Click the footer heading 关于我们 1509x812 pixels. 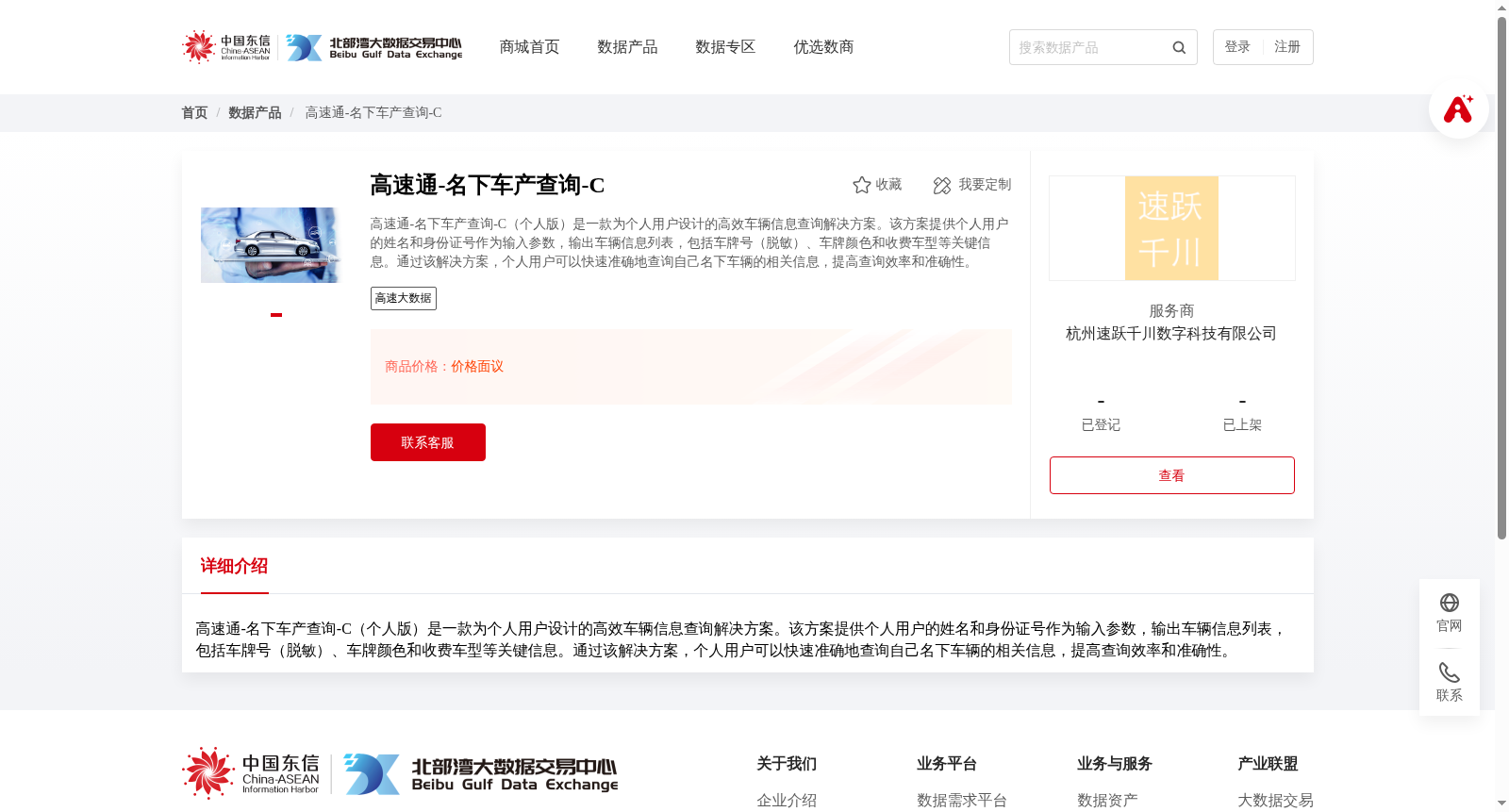point(787,764)
